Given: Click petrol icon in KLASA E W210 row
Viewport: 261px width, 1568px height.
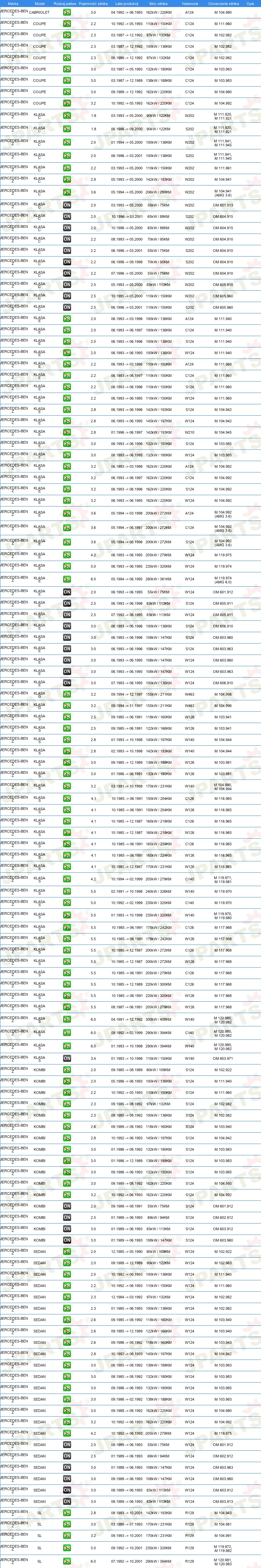Looking at the screenshot, I should pyautogui.click(x=67, y=432).
